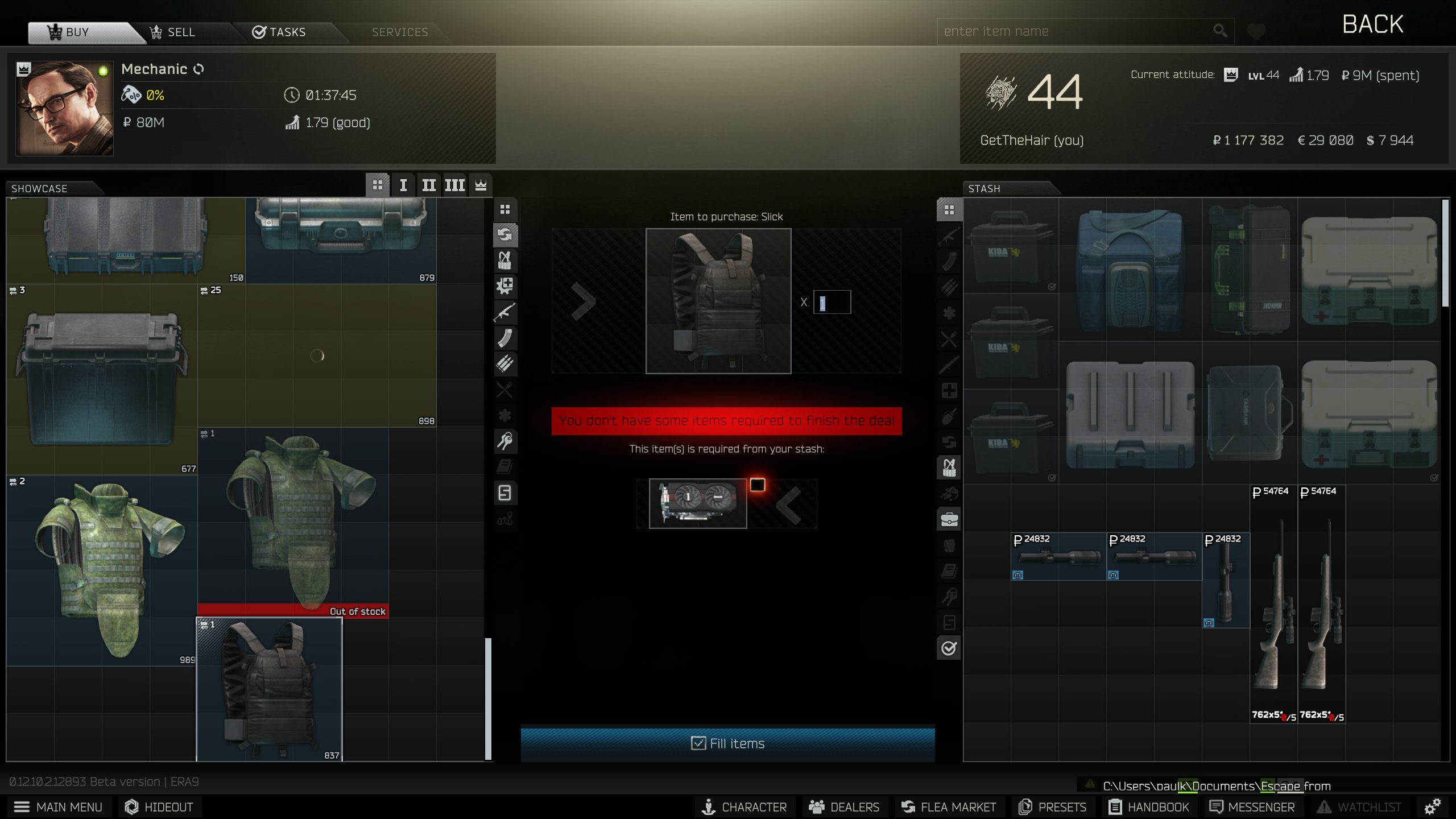Viewport: 1456px width, 819px height.
Task: Select Slick armor offer in showcase
Action: tap(269, 689)
